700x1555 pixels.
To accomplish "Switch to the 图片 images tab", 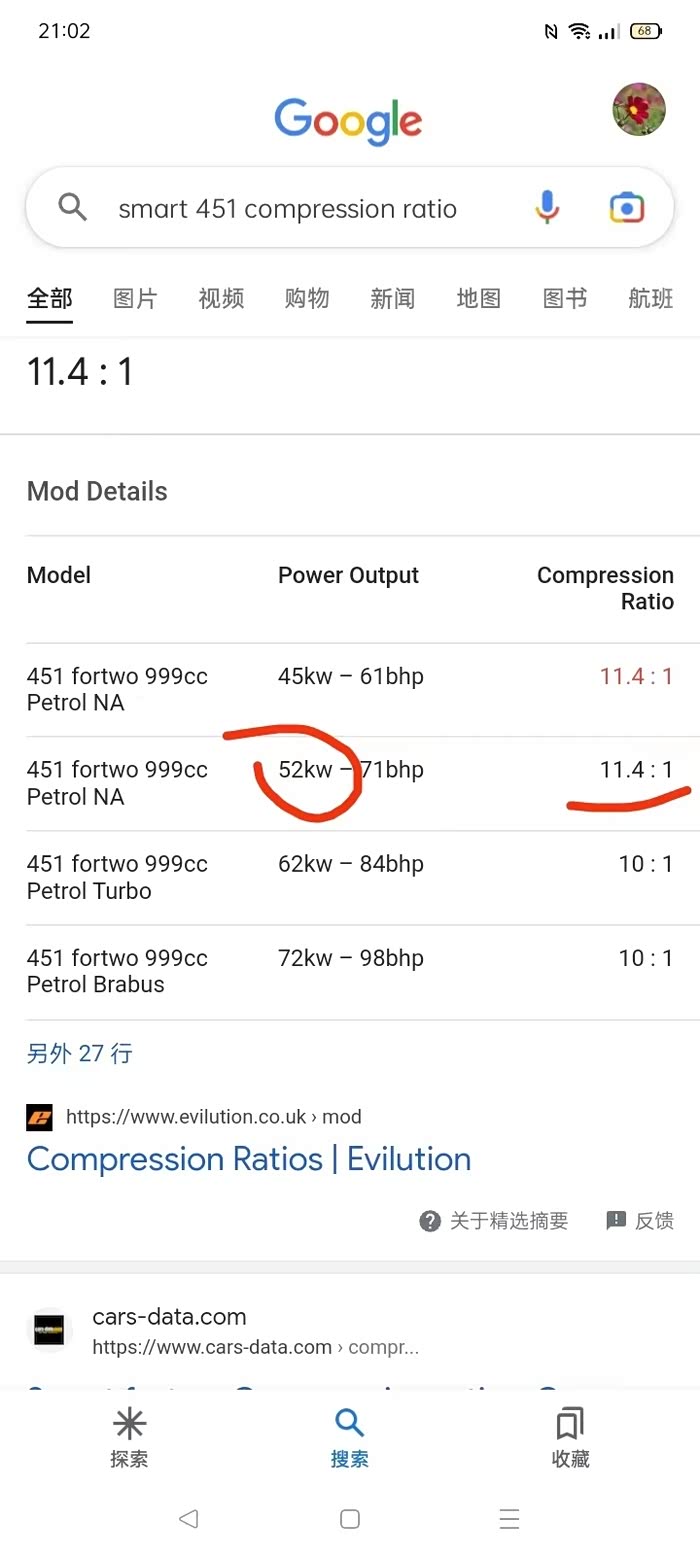I will point(135,298).
